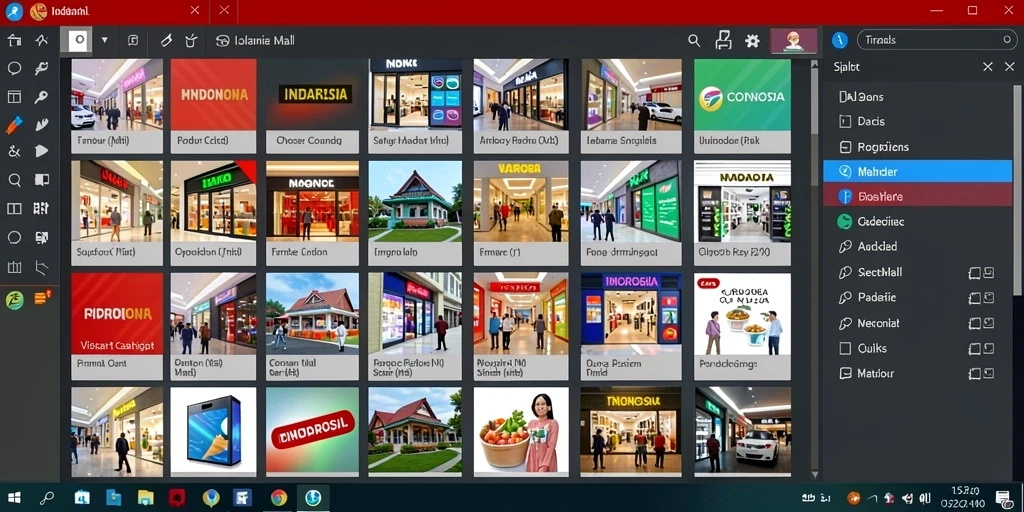1024x512 pixels.
Task: Click the play arrow tool in the sidebar
Action: point(42,152)
